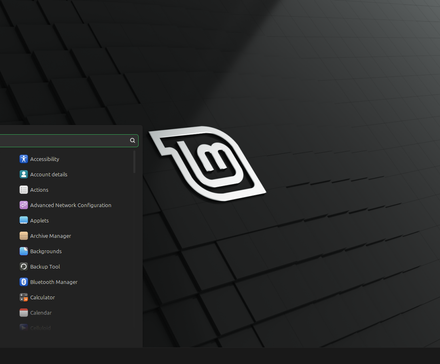This screenshot has height=364, width=440.
Task: Launch the Calculator icon
Action: 24,297
